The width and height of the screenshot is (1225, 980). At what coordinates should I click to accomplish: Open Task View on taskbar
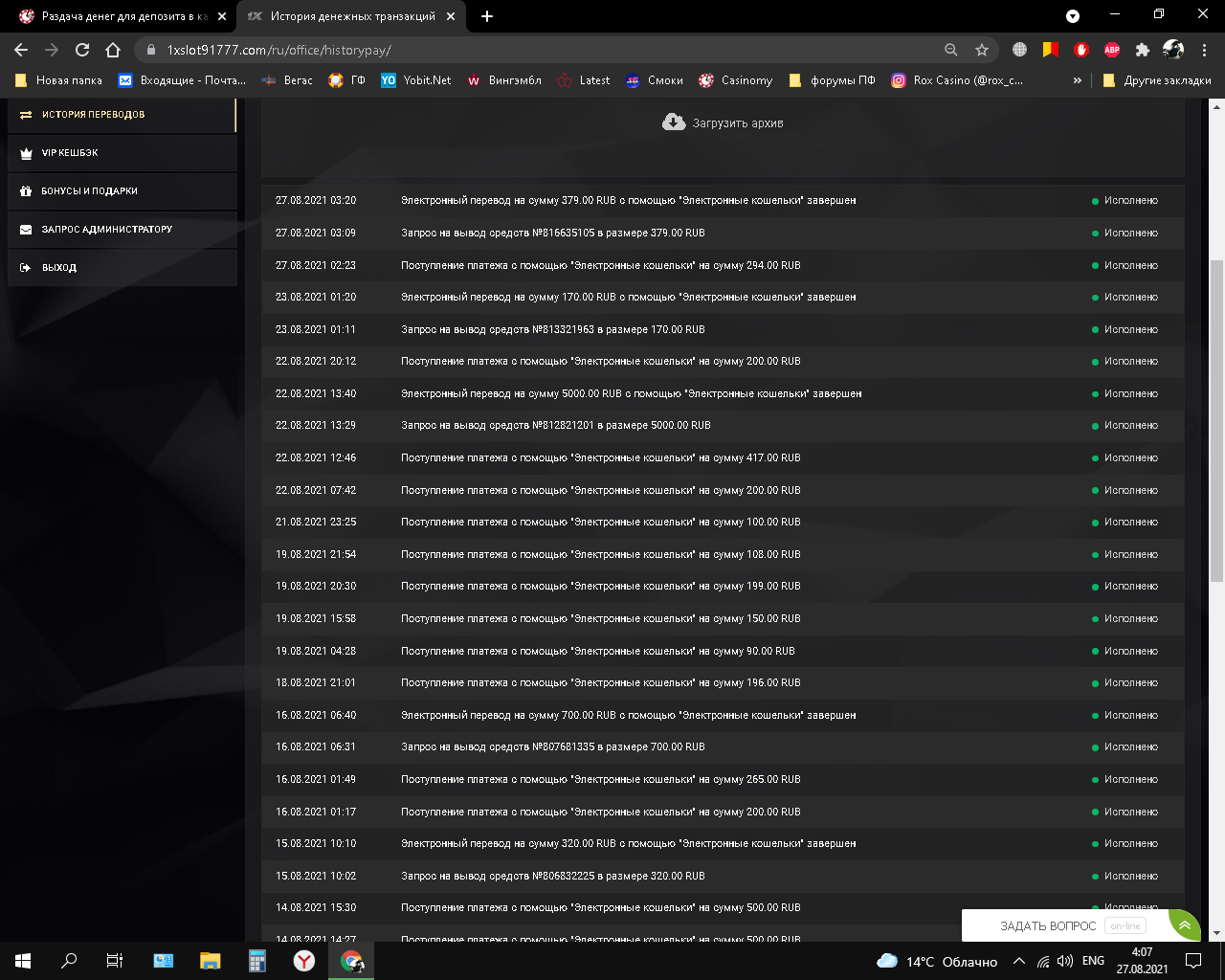pyautogui.click(x=115, y=961)
